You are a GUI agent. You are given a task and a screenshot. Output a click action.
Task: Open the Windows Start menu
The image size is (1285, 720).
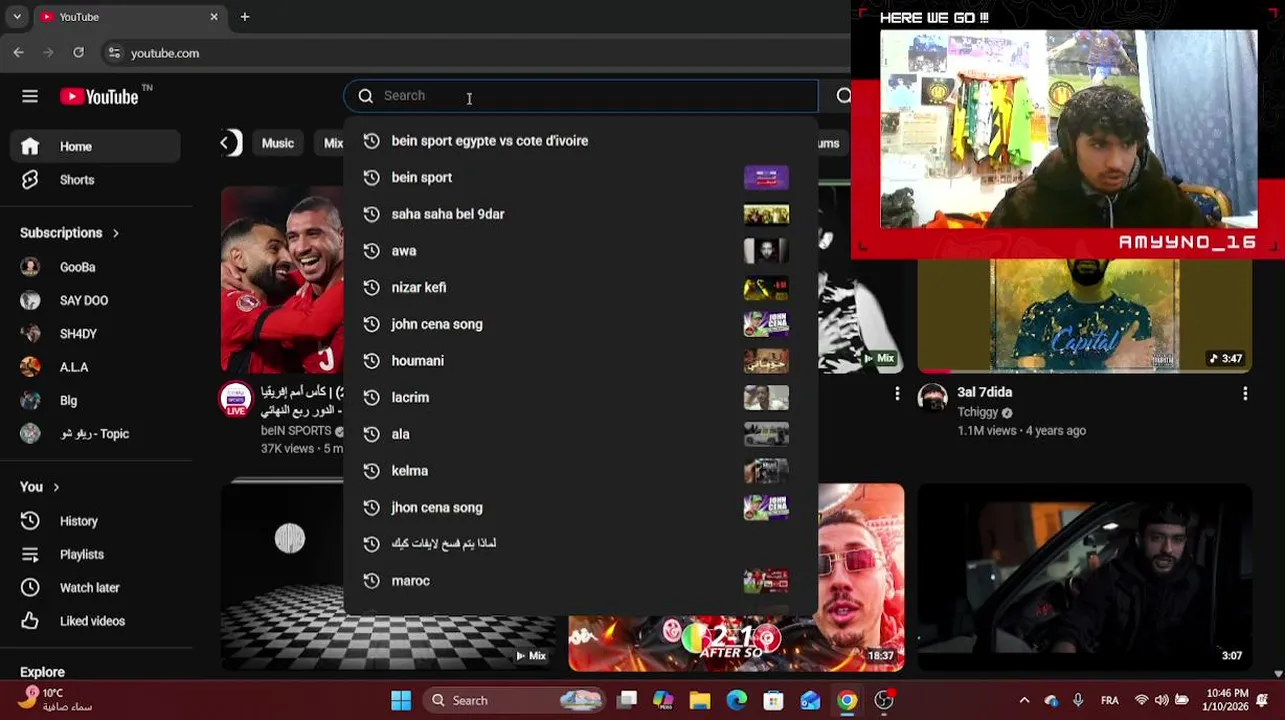point(401,701)
